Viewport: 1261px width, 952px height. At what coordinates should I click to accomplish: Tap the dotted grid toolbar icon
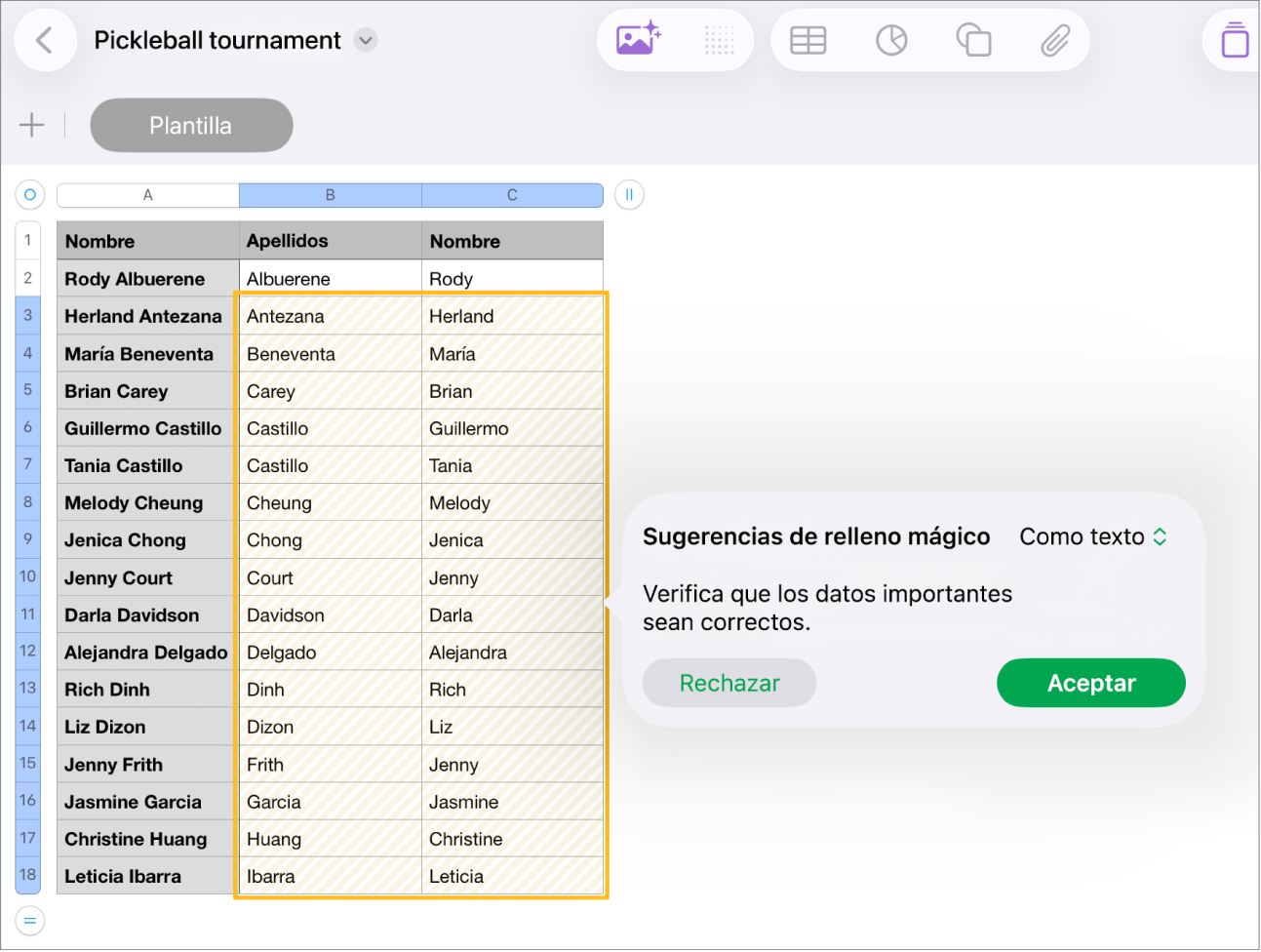click(719, 40)
